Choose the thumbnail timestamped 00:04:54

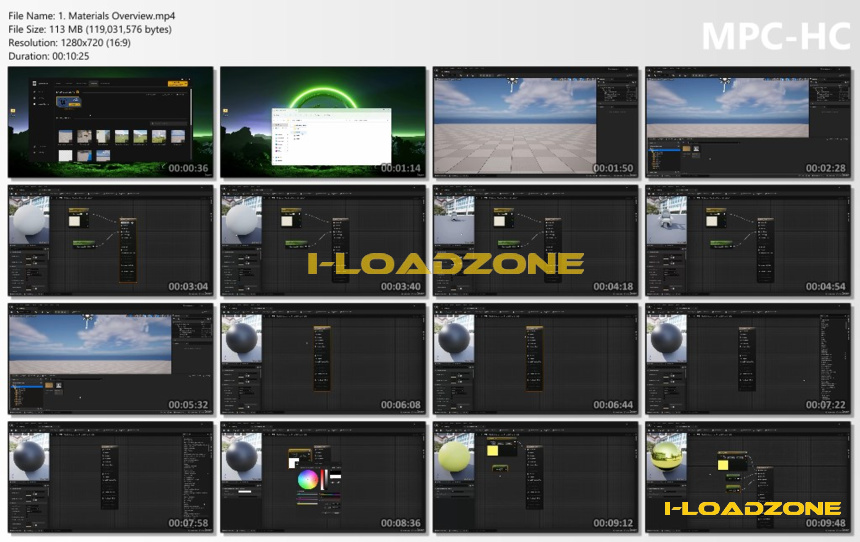[748, 240]
